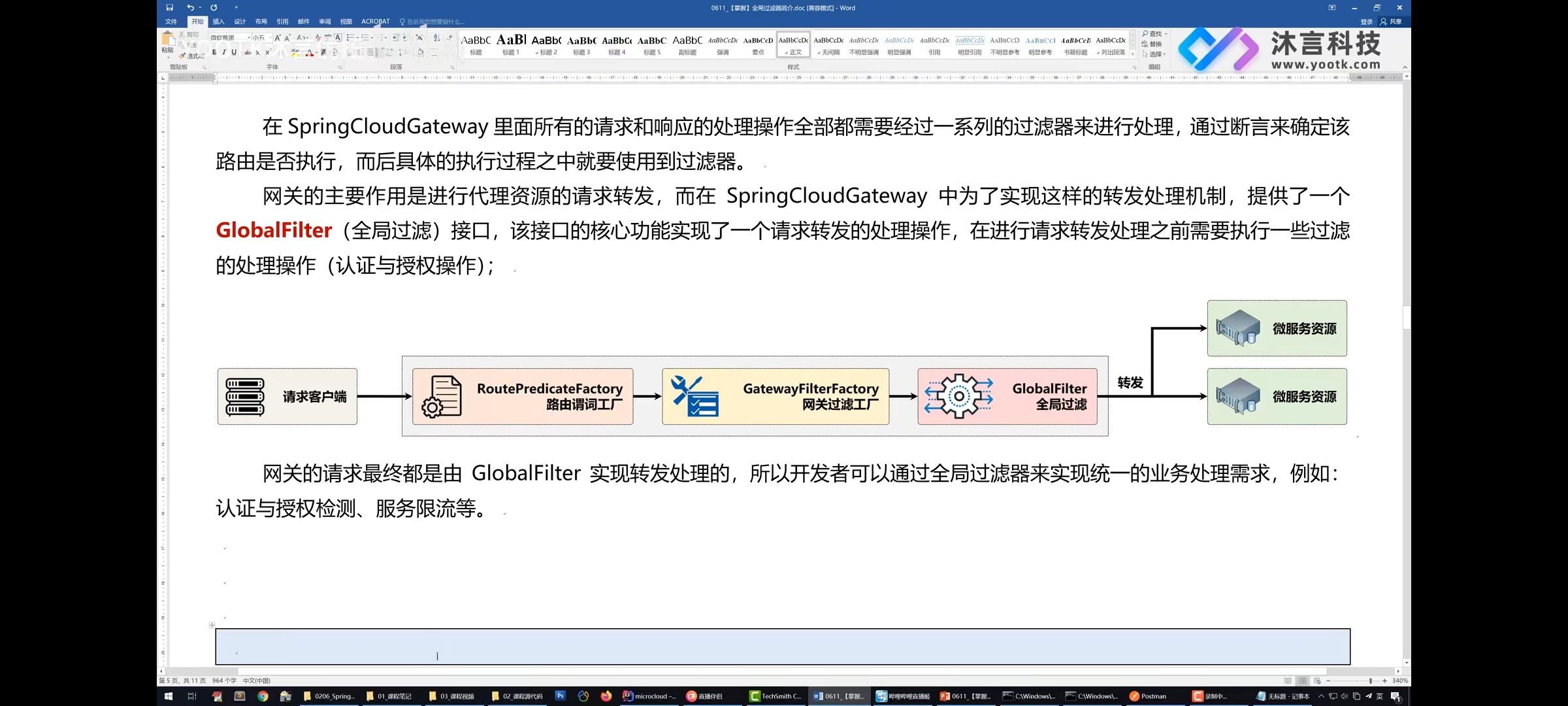1568x706 pixels.
Task: Switch to the 插入 (Insert) tab
Action: [218, 22]
